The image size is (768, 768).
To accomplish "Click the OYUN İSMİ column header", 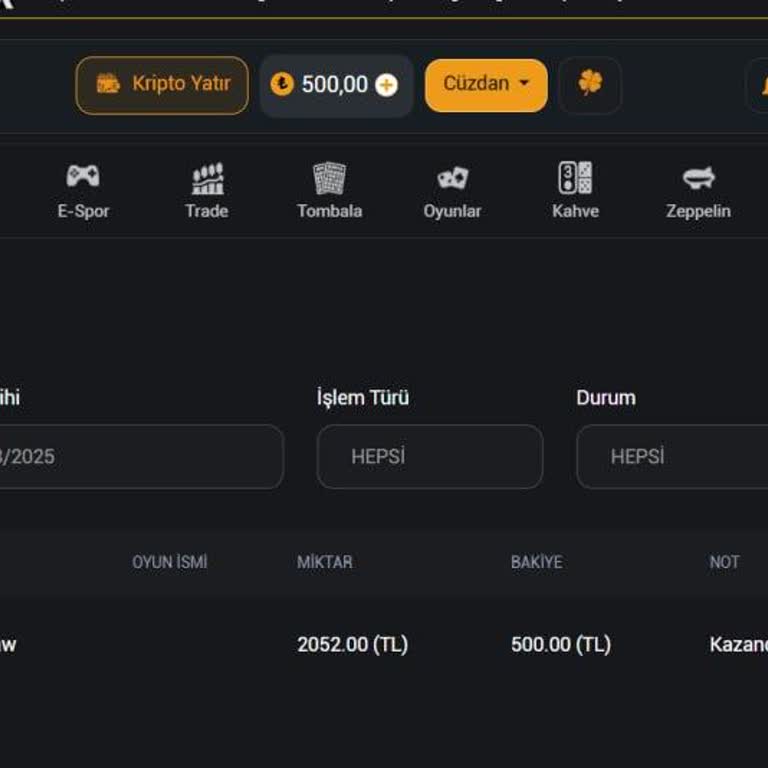I will click(x=170, y=562).
